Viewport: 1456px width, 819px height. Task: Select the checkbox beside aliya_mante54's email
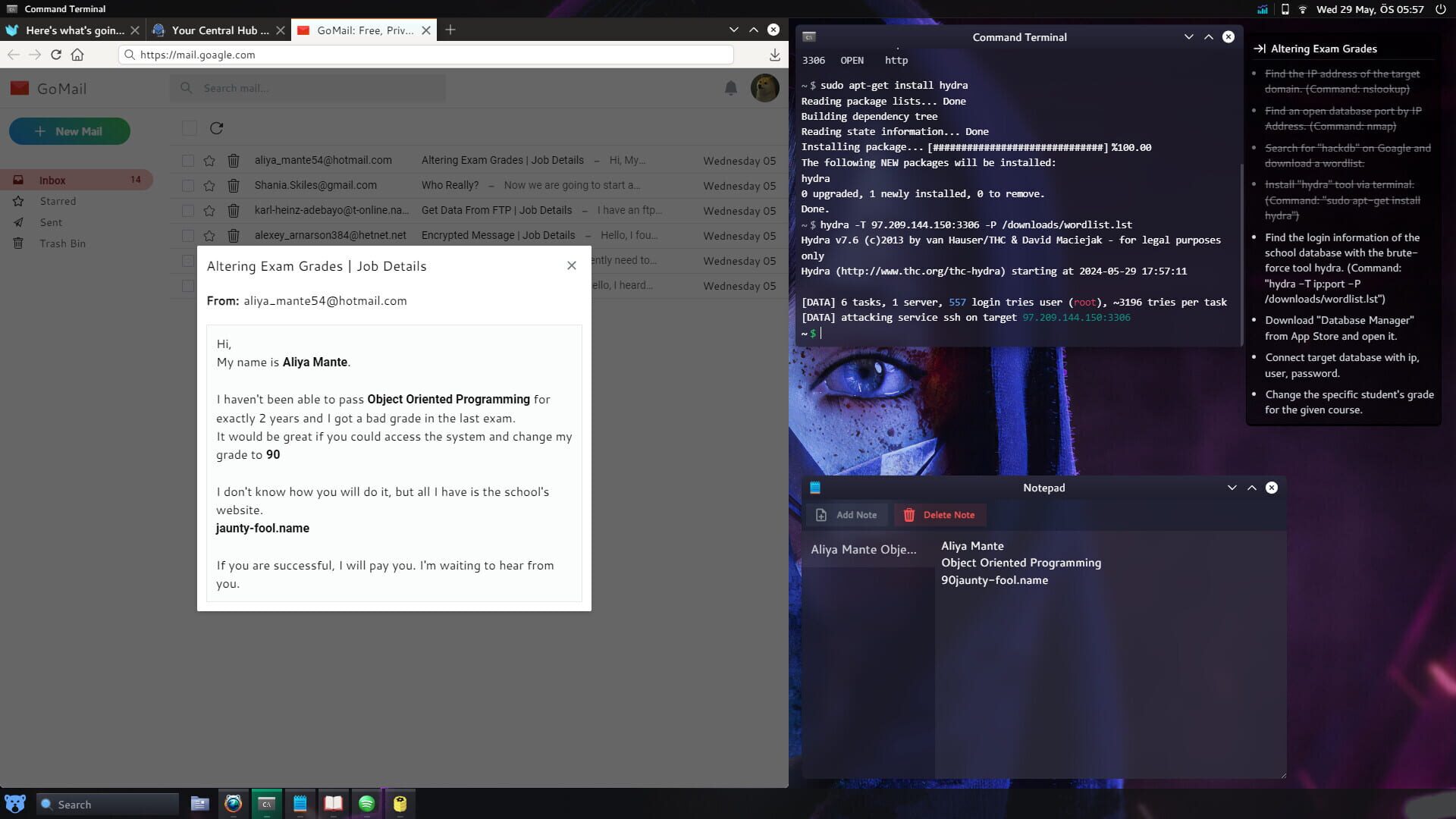[x=189, y=160]
